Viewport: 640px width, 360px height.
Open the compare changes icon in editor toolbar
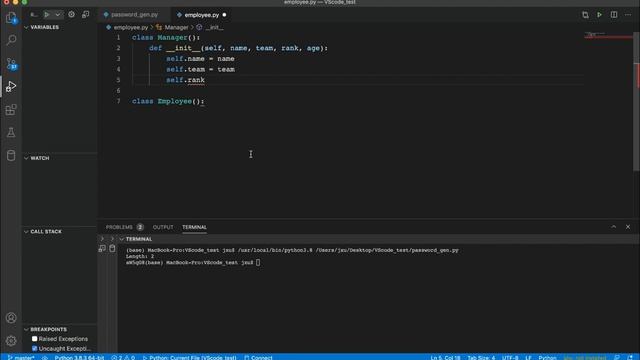(x=585, y=15)
